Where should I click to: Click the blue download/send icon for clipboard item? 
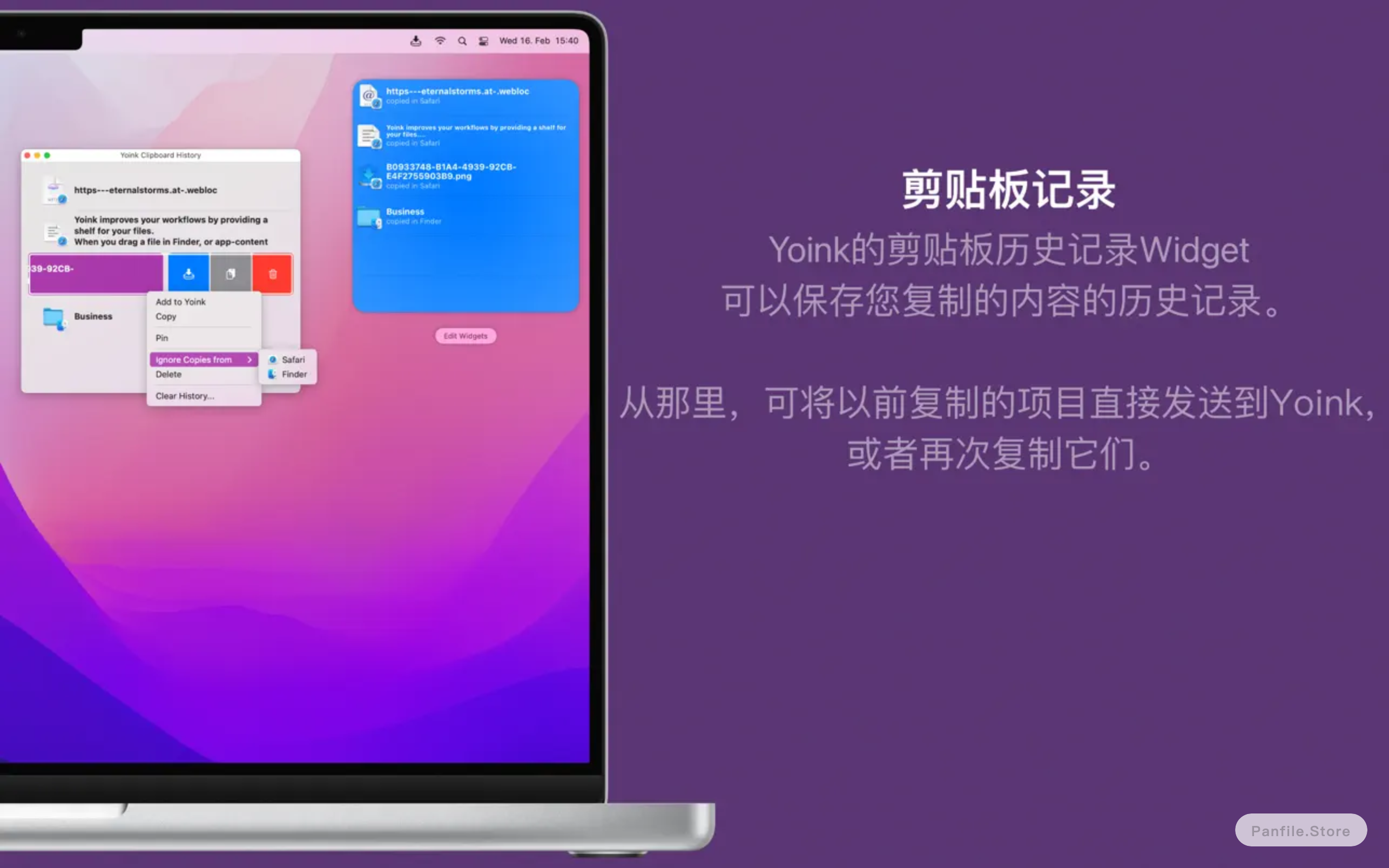tap(188, 273)
